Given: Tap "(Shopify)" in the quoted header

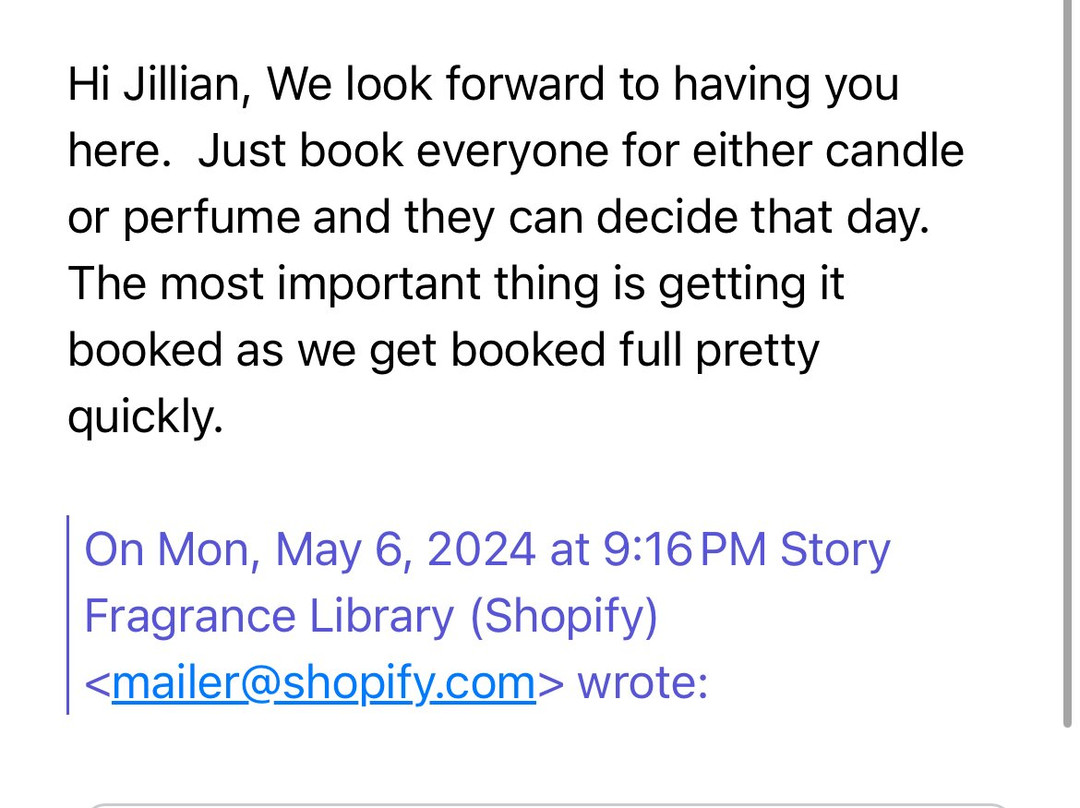Looking at the screenshot, I should pyautogui.click(x=563, y=617).
